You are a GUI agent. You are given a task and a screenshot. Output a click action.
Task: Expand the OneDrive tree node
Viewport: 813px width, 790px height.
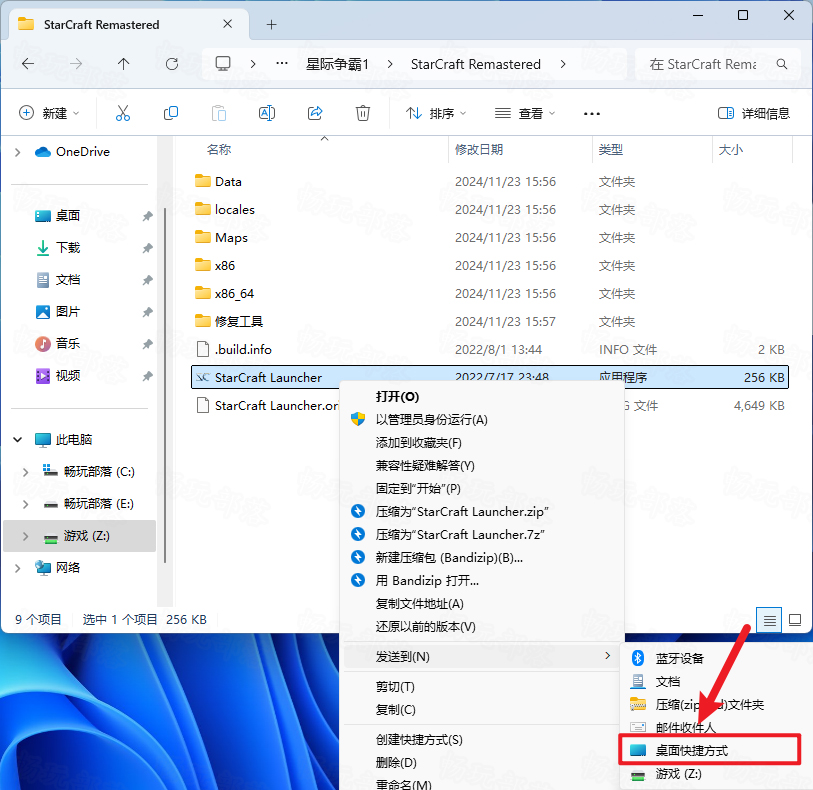pos(18,152)
